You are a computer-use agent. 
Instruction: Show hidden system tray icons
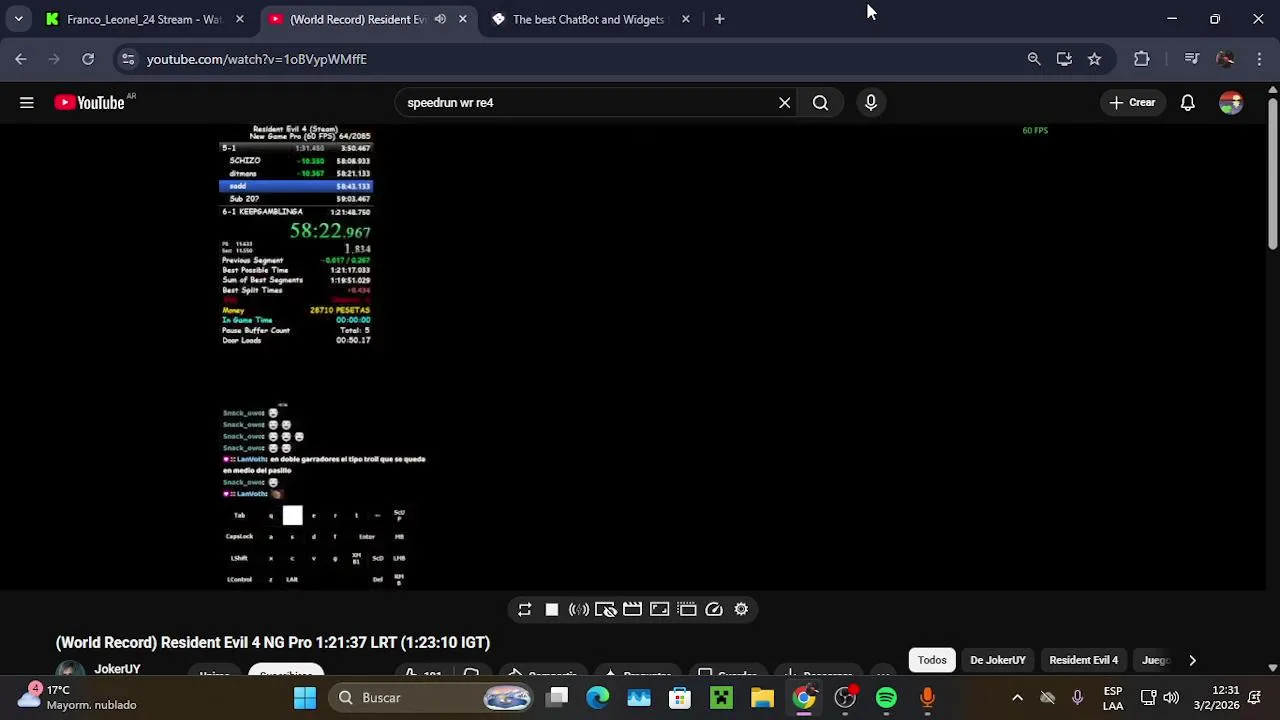1017,697
